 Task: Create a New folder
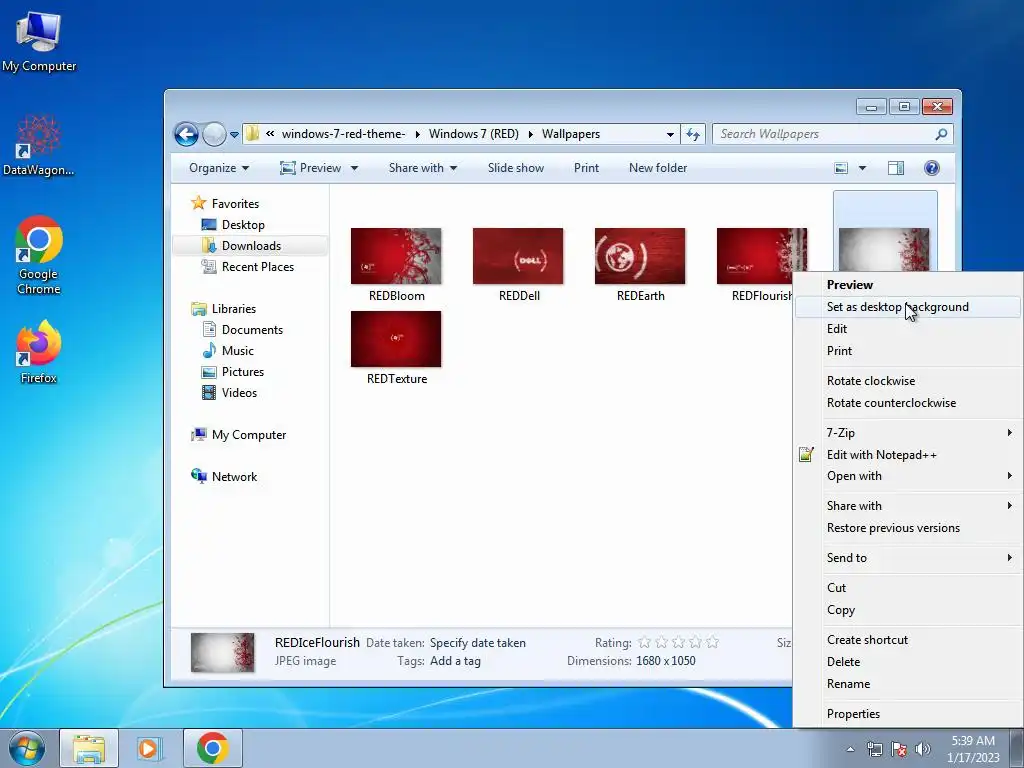coord(658,168)
